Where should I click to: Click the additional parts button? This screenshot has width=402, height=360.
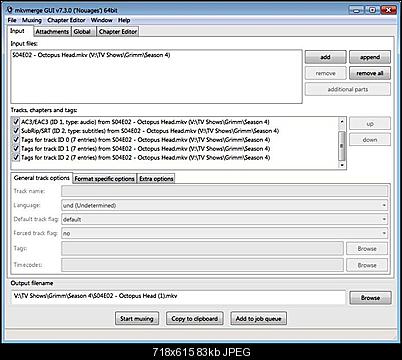348,89
